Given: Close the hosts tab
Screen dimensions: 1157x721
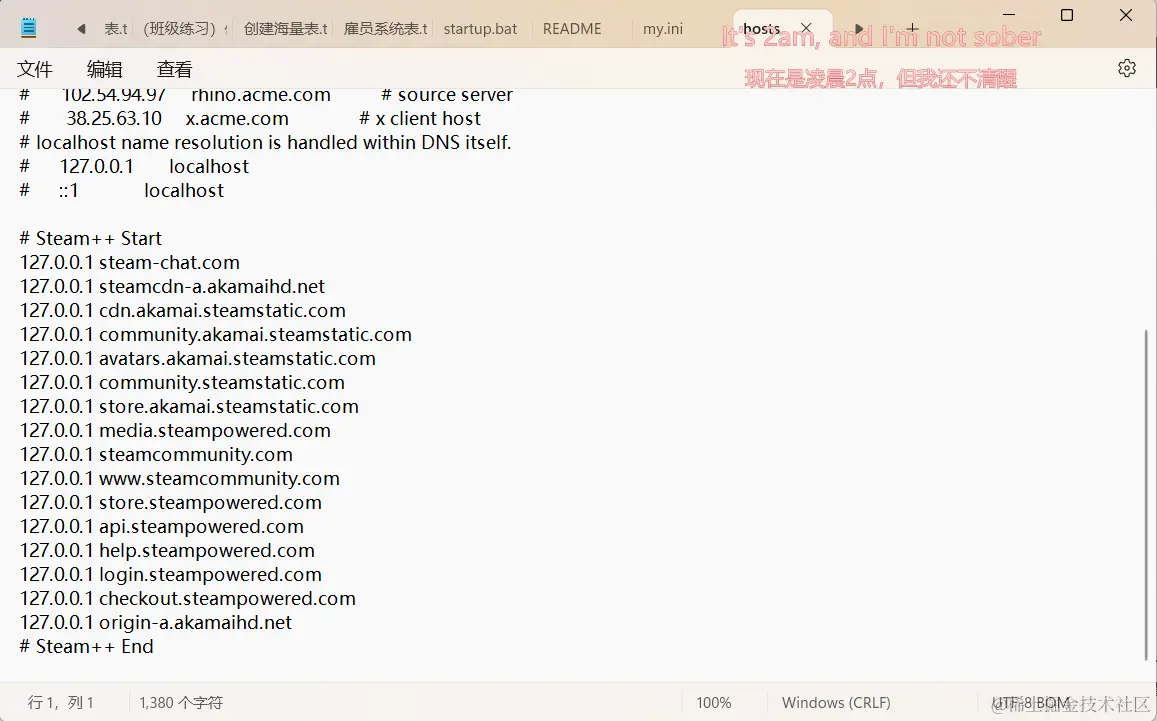Looking at the screenshot, I should pyautogui.click(x=807, y=29).
